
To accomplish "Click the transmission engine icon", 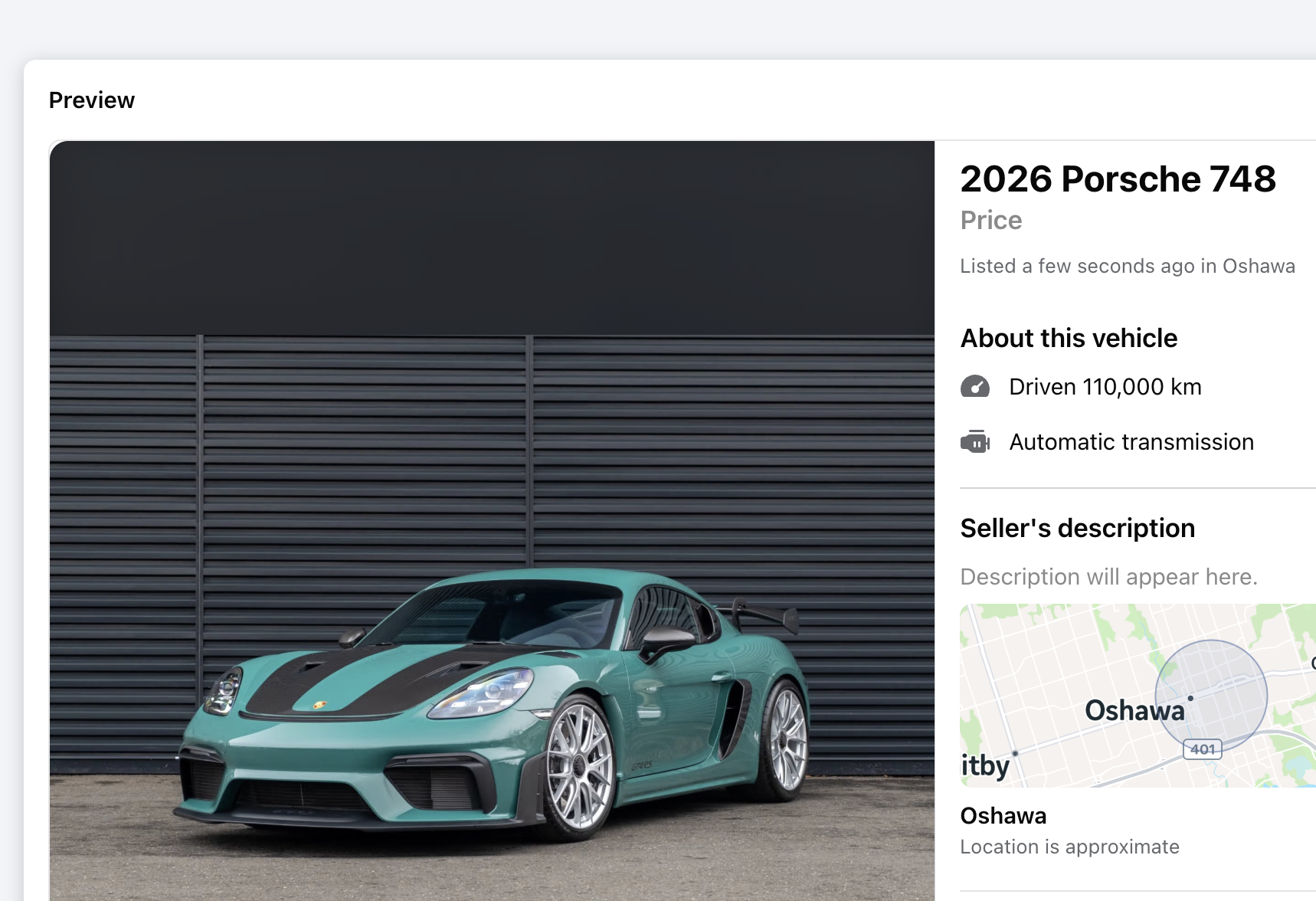I will [975, 442].
